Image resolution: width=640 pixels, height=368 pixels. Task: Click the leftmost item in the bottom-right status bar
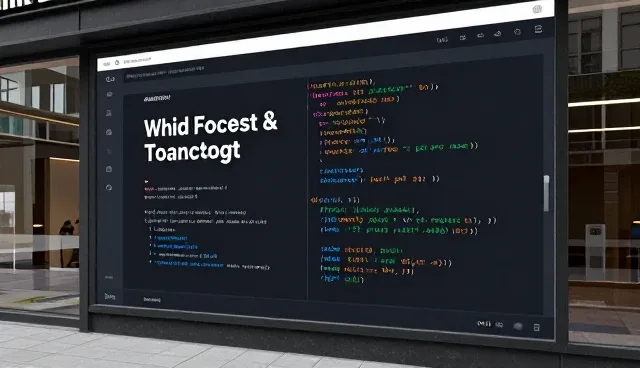tap(484, 324)
